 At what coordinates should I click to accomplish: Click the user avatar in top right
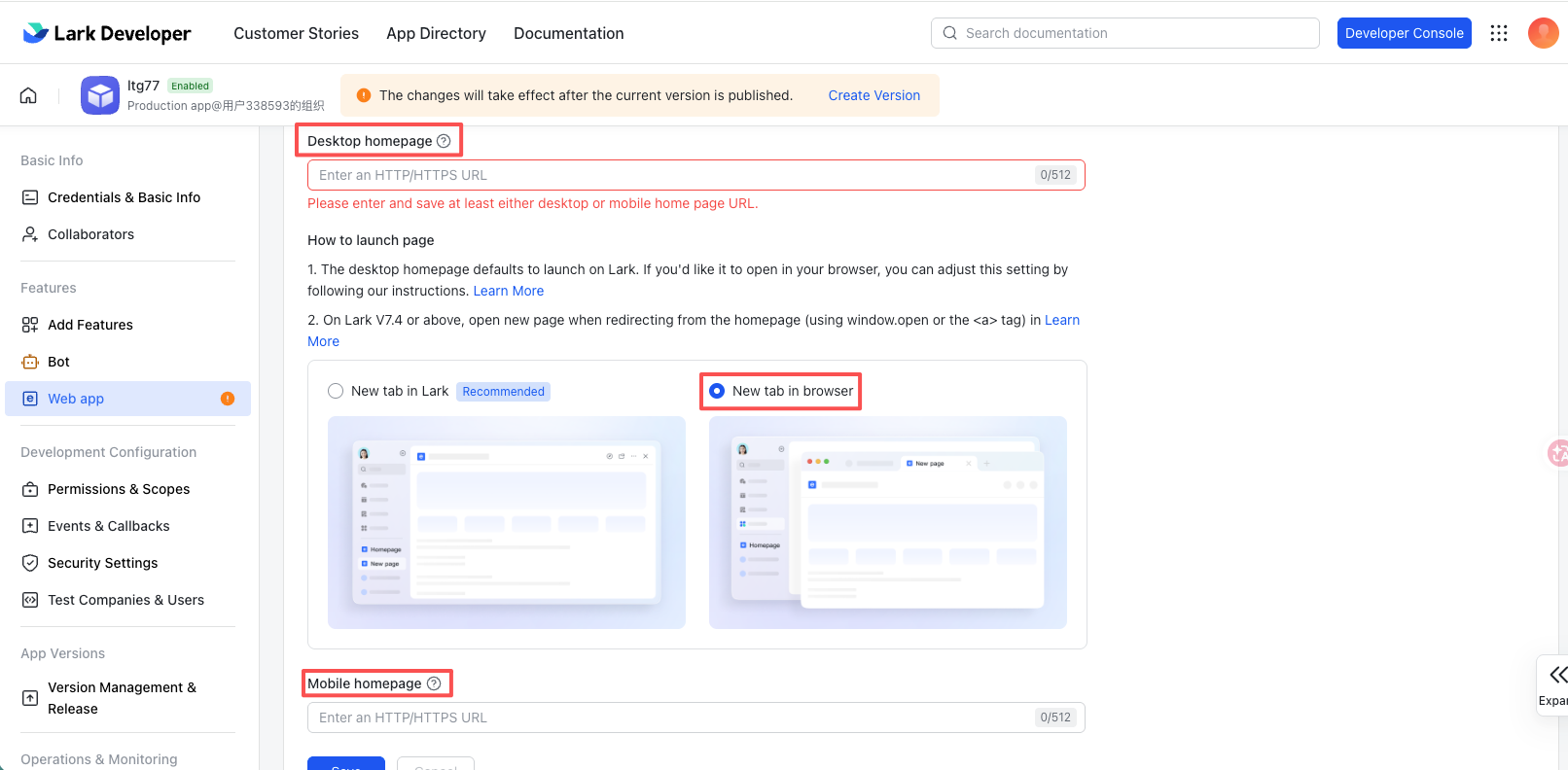[x=1543, y=33]
